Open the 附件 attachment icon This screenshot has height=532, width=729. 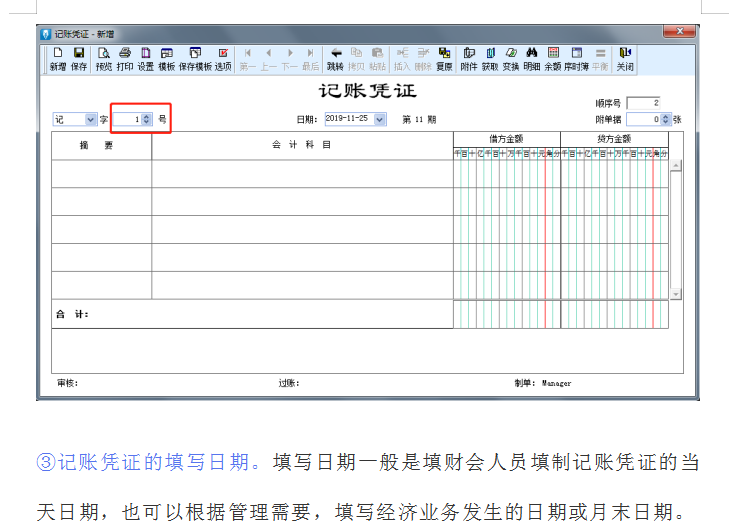tap(469, 59)
